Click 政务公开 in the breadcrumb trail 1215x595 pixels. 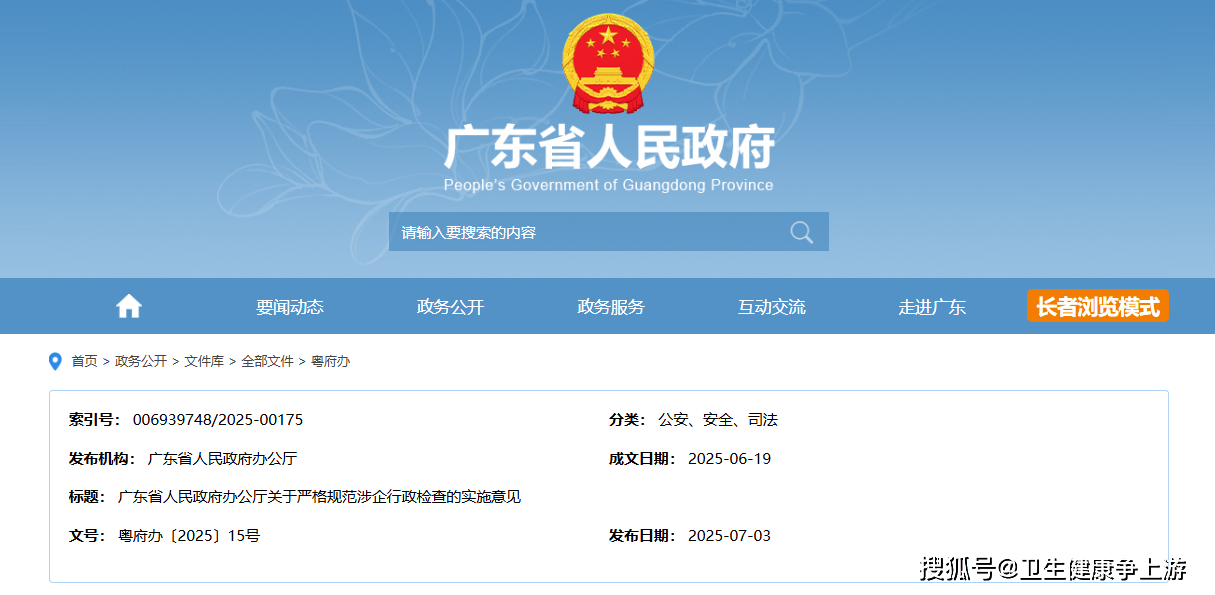click(141, 361)
